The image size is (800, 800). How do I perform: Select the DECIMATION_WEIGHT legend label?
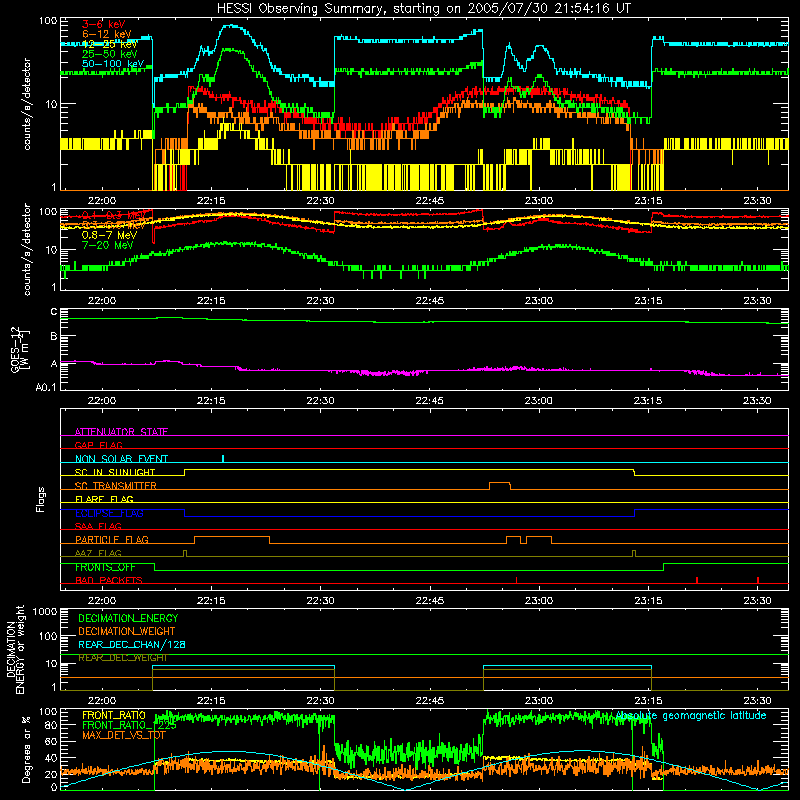[127, 632]
